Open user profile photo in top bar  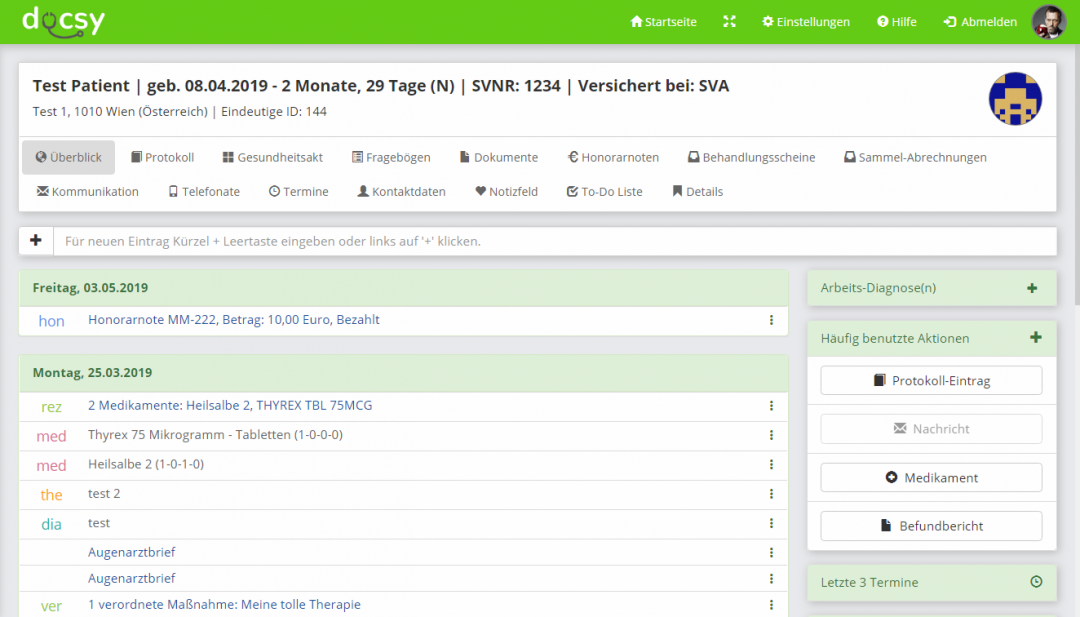tap(1049, 22)
